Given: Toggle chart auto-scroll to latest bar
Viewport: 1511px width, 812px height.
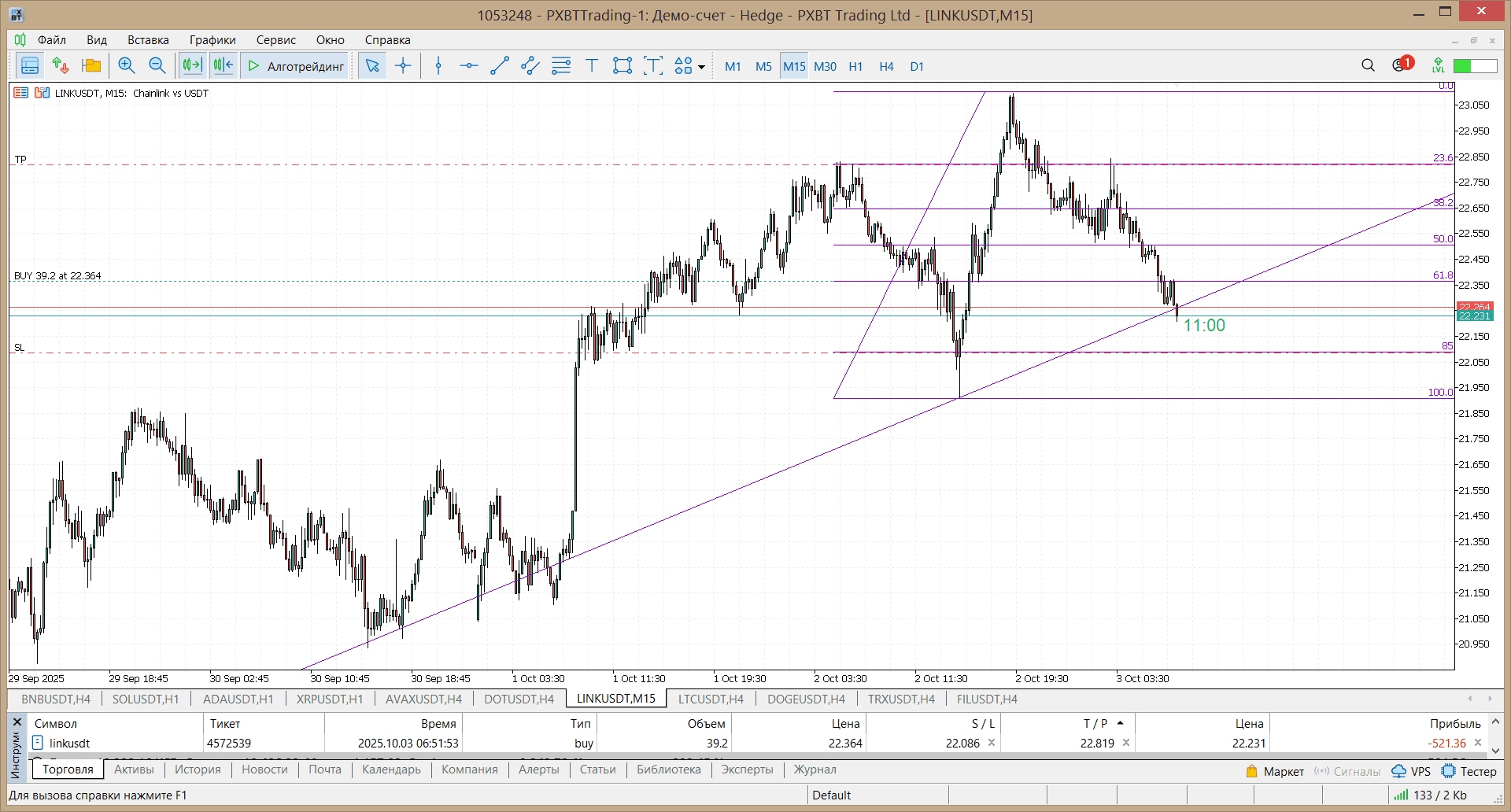Looking at the screenshot, I should tap(192, 66).
